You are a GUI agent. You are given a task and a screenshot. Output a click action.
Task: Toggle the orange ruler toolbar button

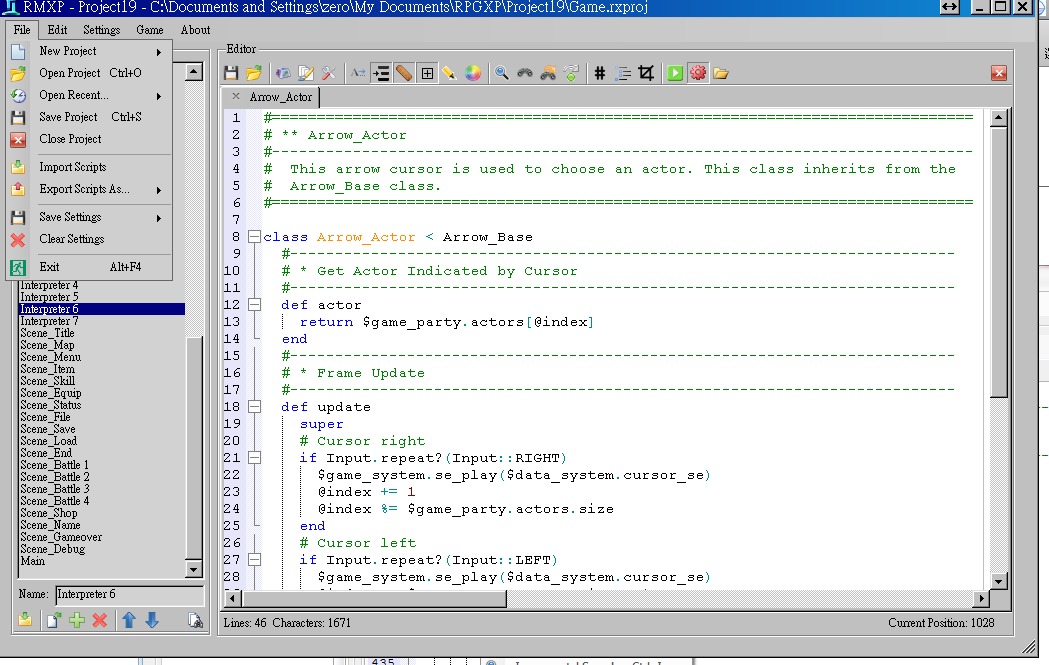(x=404, y=73)
